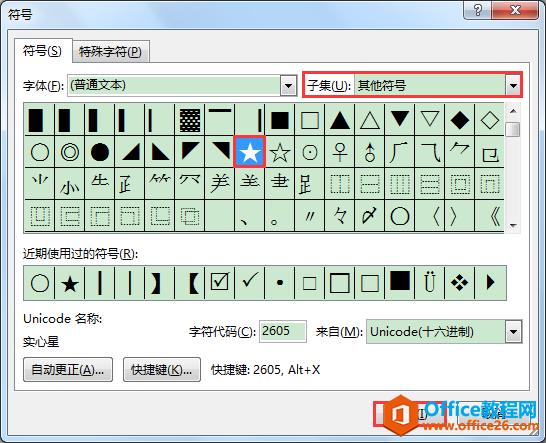The width and height of the screenshot is (546, 443).
Task: Pick the solid black upward triangle symbol
Action: pos(340,120)
